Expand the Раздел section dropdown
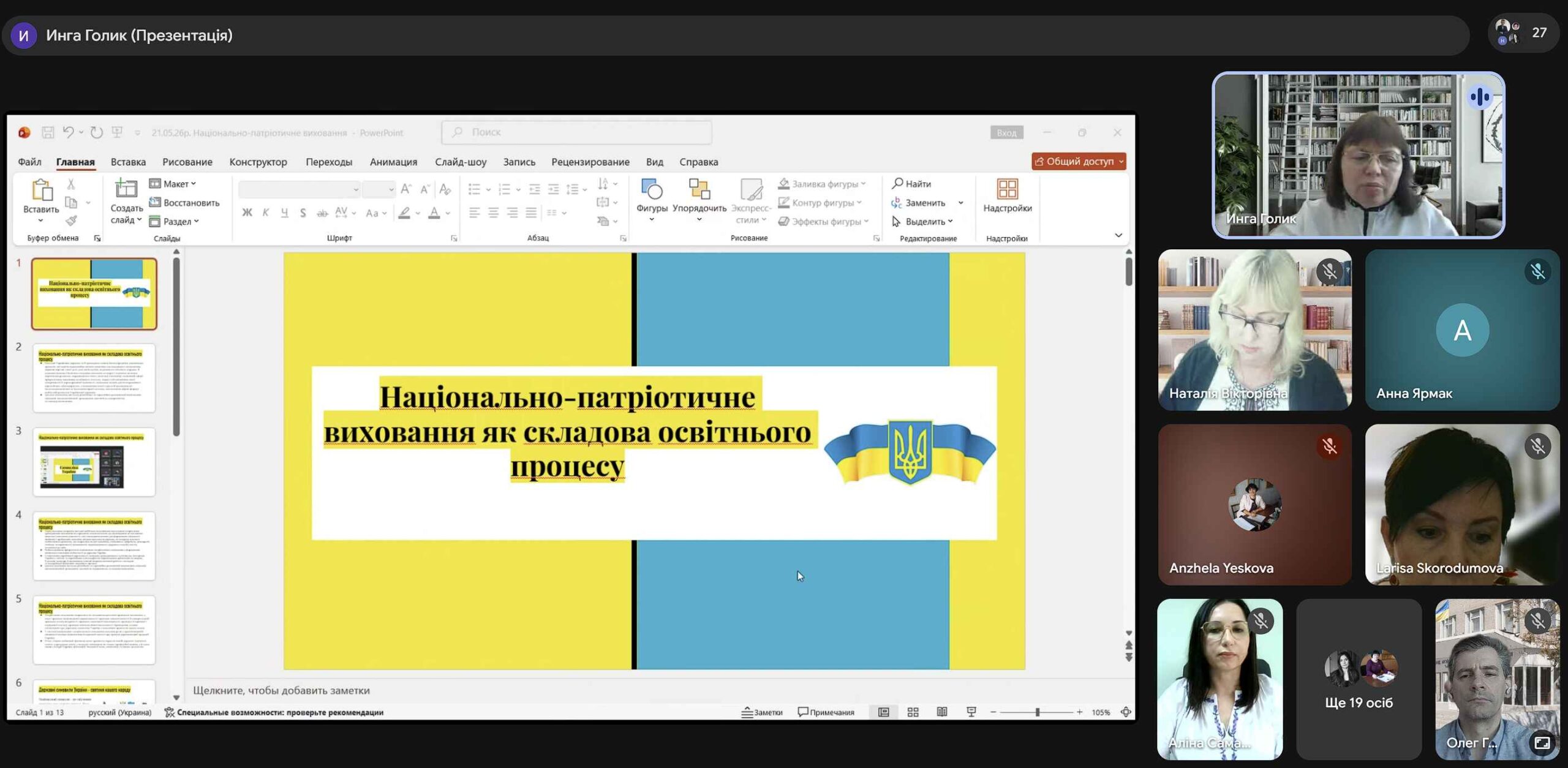 click(175, 221)
